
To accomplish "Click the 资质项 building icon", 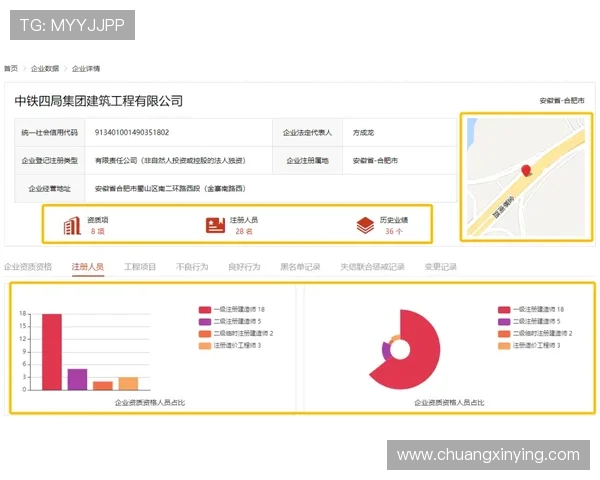I will (x=72, y=225).
